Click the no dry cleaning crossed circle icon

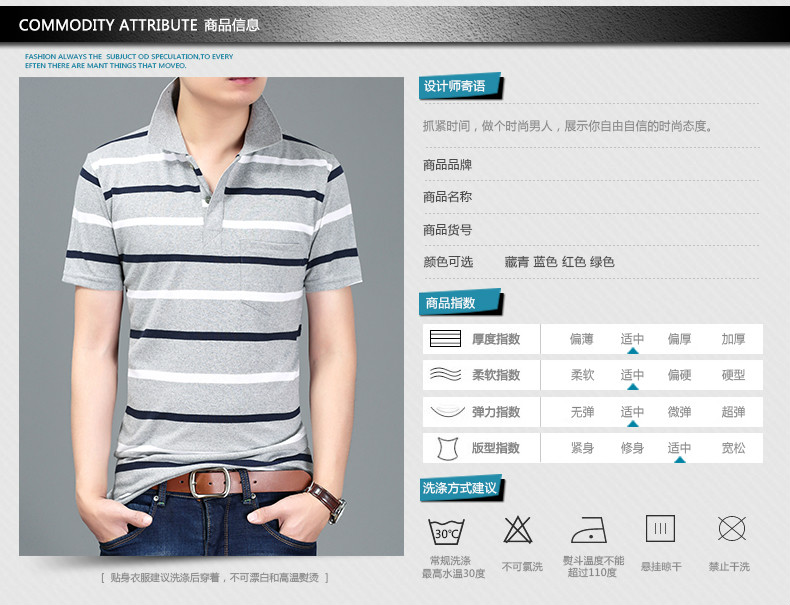732,528
